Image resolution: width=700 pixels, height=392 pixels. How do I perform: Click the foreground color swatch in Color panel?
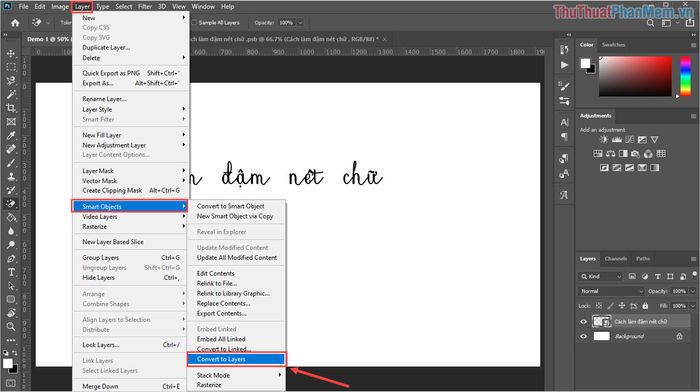coord(585,63)
